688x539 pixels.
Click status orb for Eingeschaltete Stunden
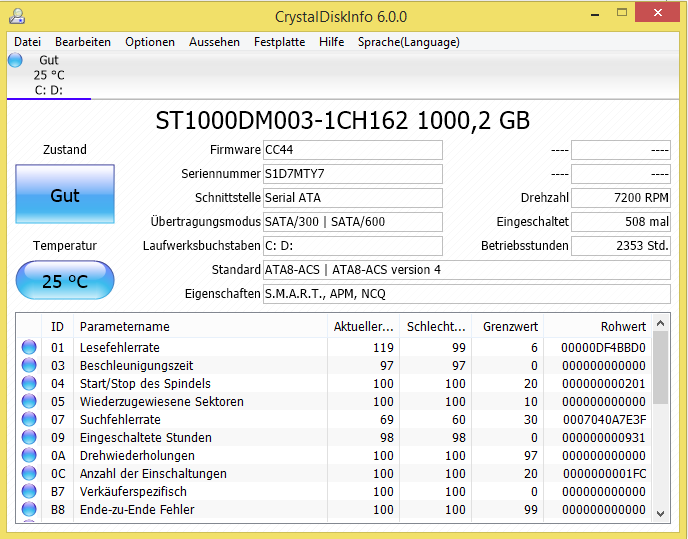coord(29,437)
